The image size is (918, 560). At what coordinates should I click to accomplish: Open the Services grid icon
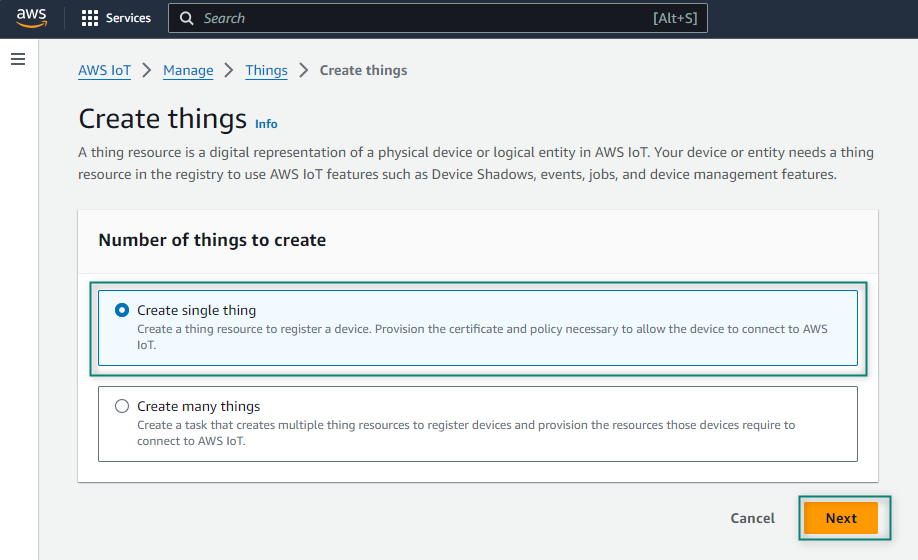click(x=90, y=18)
